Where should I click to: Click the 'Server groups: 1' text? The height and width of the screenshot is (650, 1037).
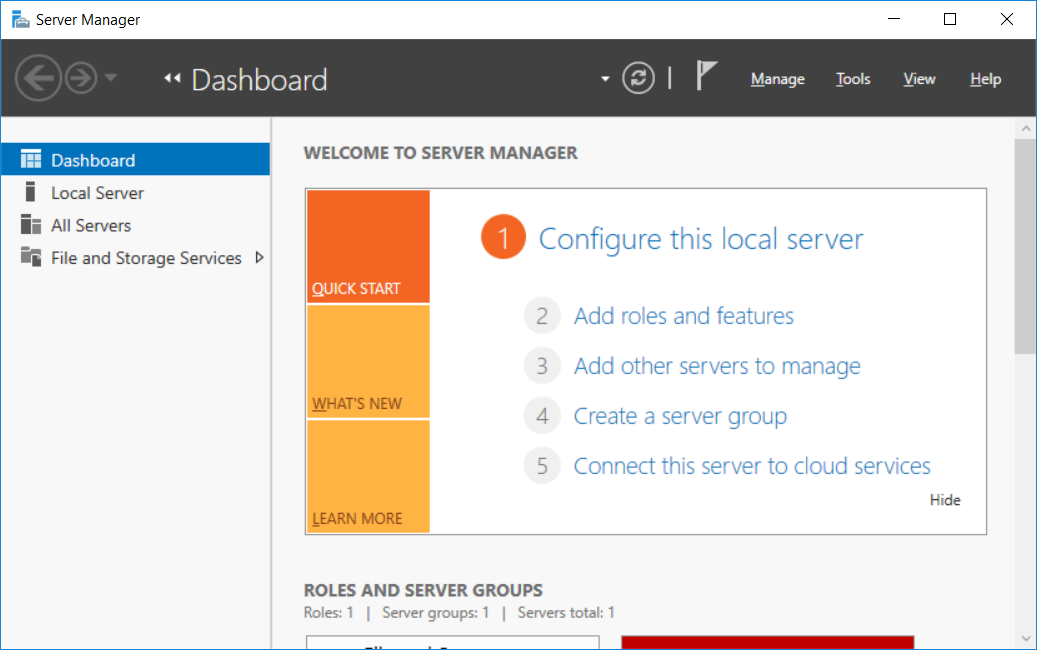436,612
